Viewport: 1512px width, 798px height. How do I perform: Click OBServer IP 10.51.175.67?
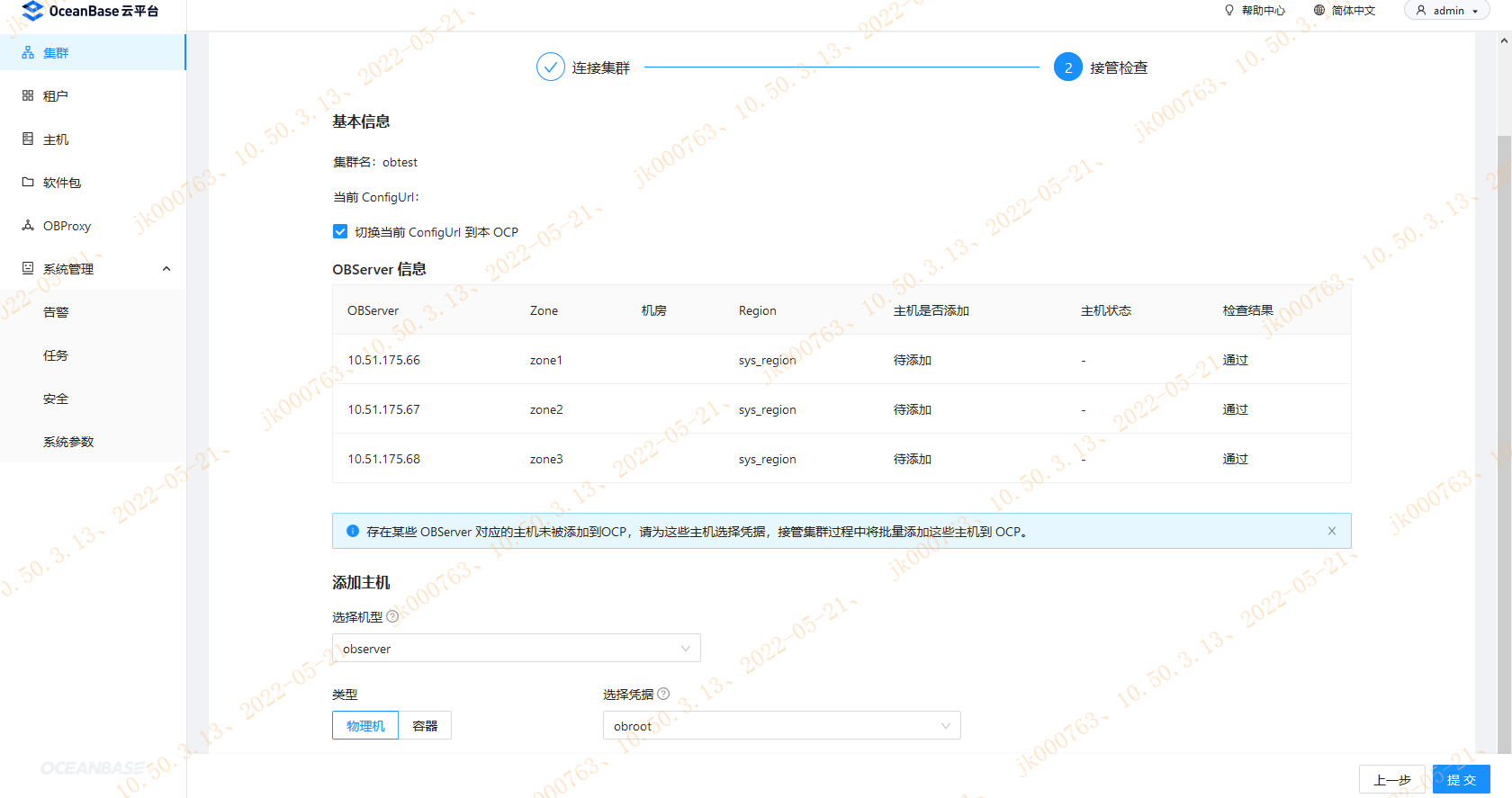(x=384, y=409)
